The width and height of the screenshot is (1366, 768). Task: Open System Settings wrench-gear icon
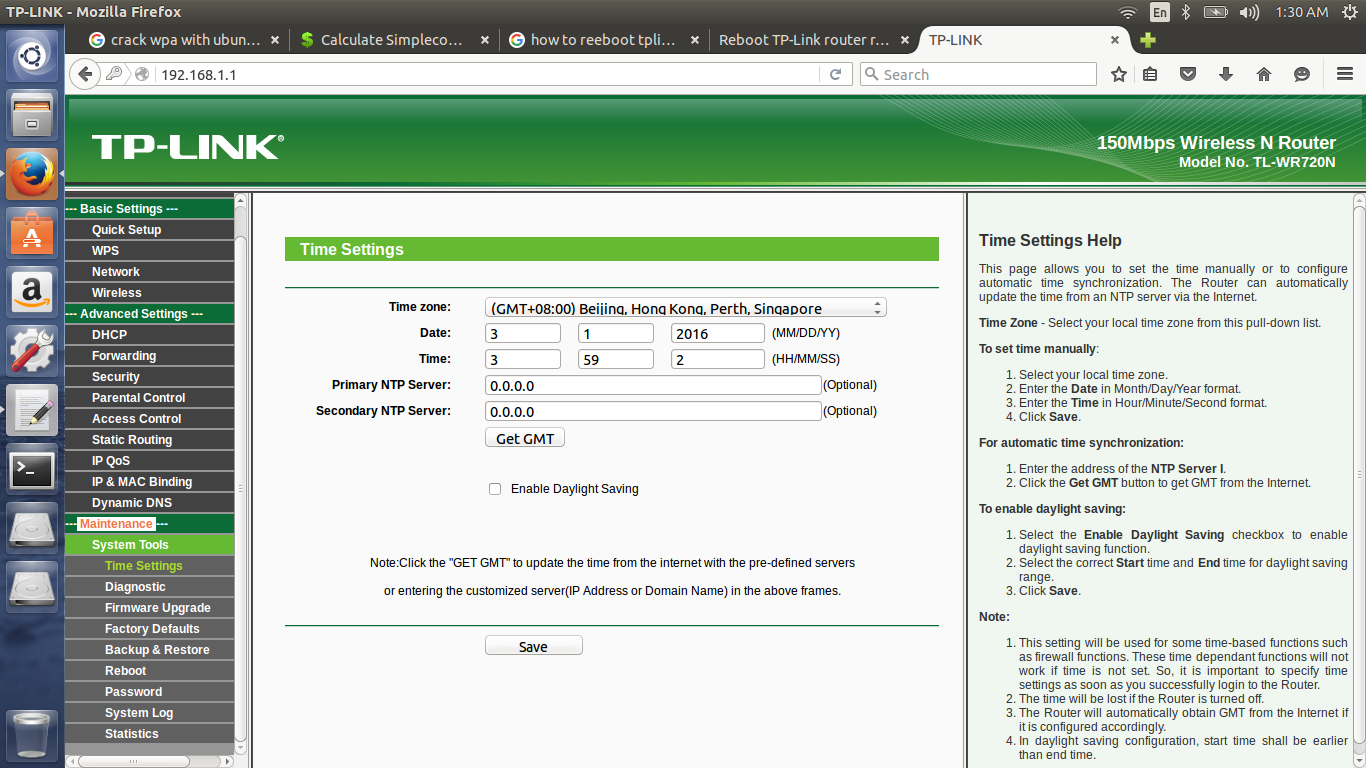click(x=33, y=351)
